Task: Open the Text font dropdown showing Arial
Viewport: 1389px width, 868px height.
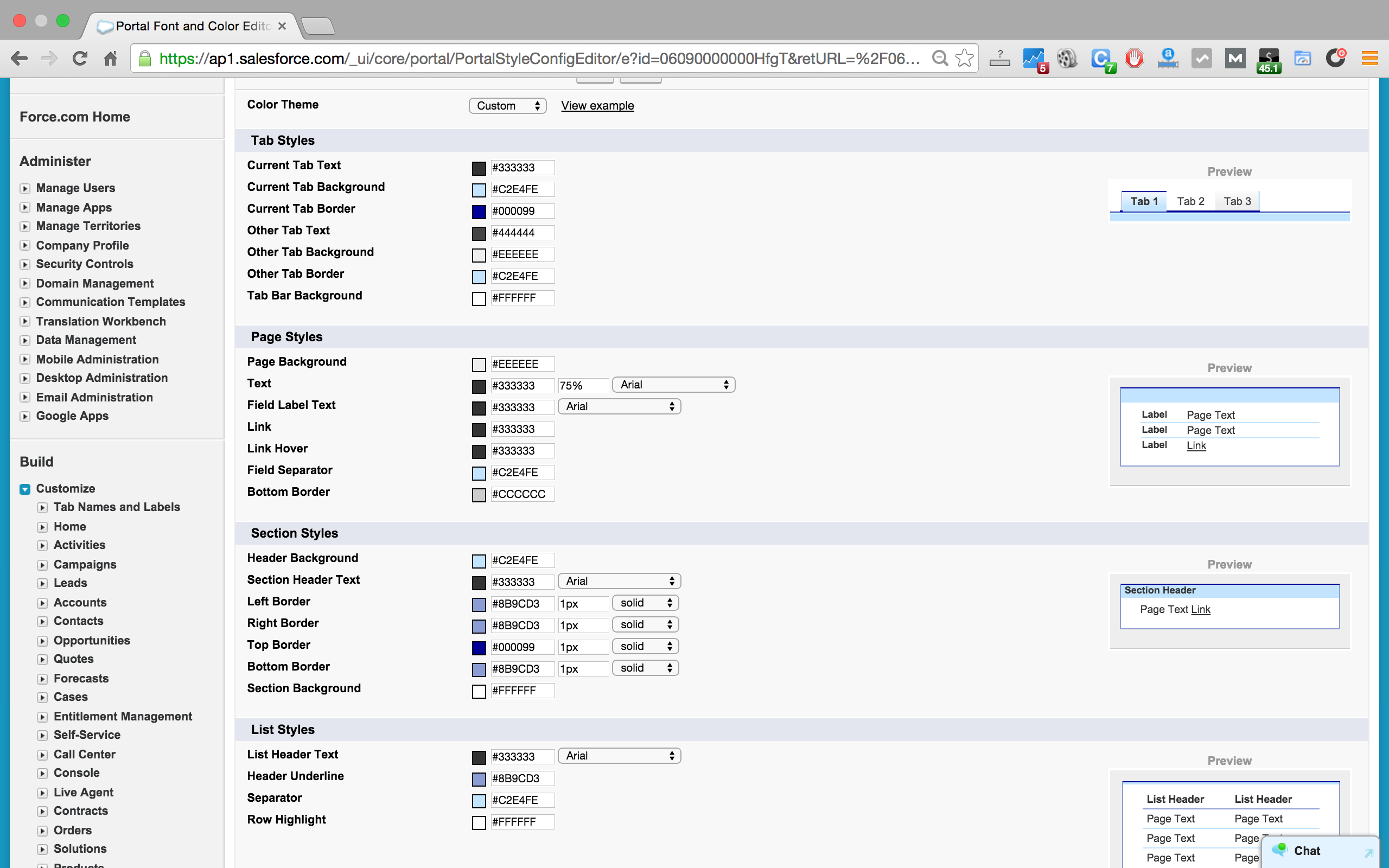Action: pos(674,385)
